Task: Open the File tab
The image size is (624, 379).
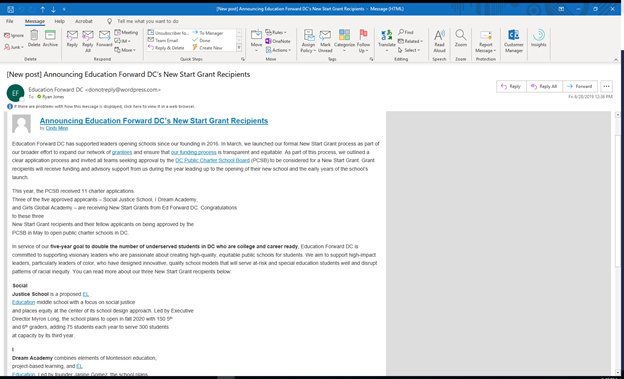Action: point(10,21)
